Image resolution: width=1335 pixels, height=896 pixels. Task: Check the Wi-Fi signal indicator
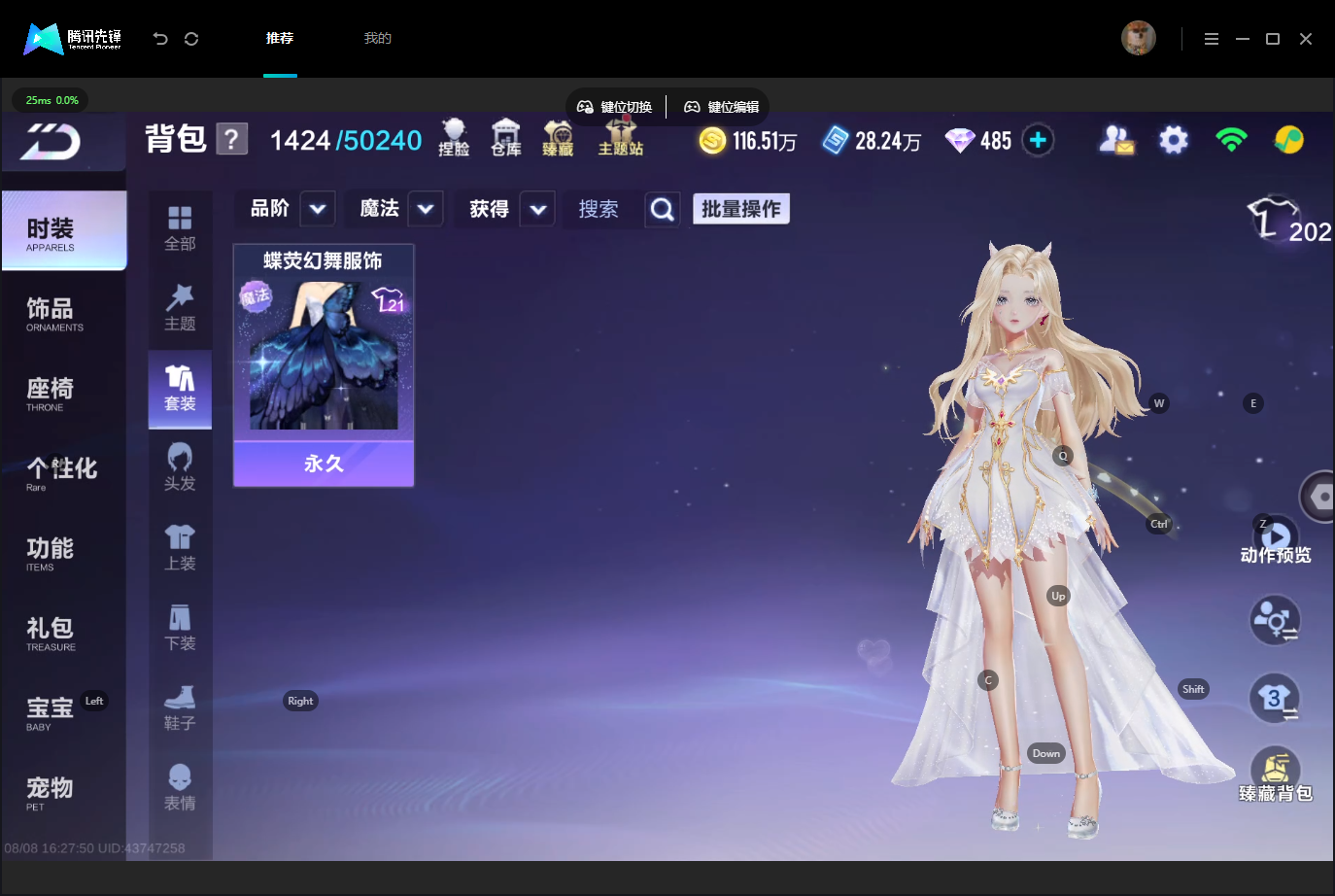(1231, 141)
